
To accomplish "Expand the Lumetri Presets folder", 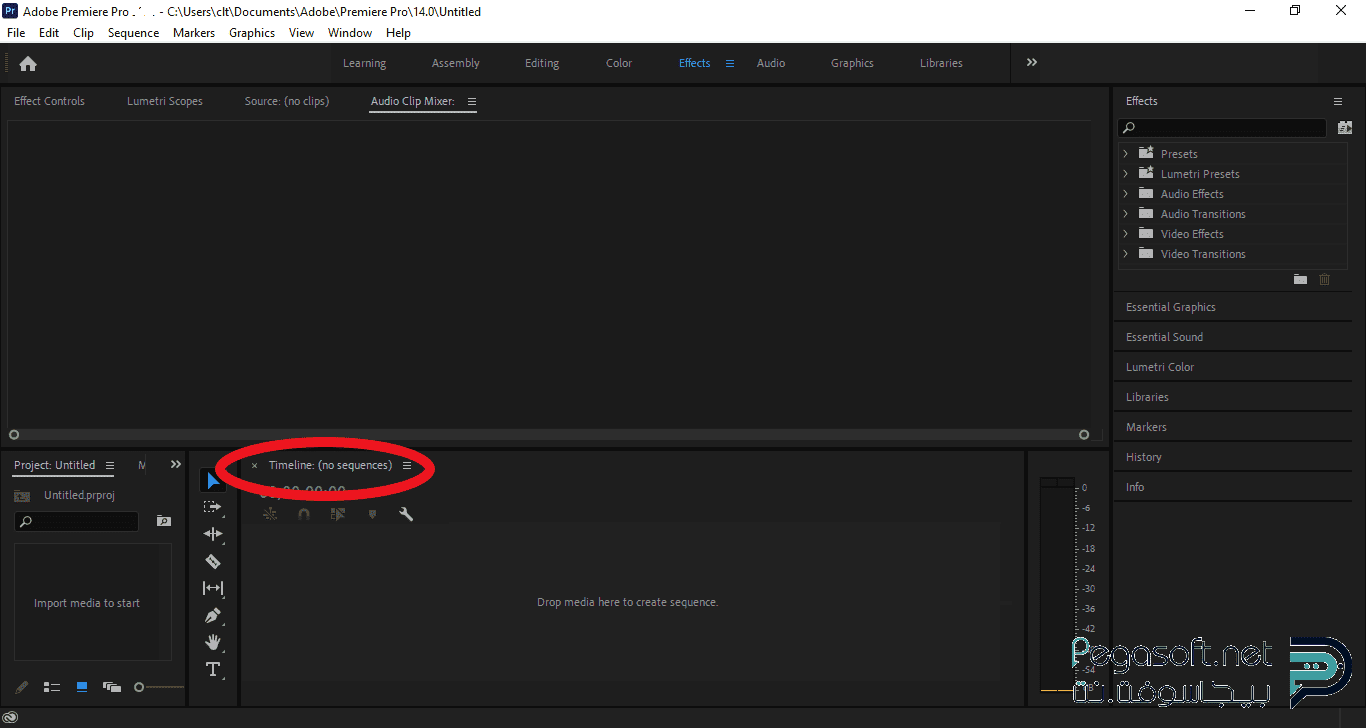I will tap(1125, 174).
